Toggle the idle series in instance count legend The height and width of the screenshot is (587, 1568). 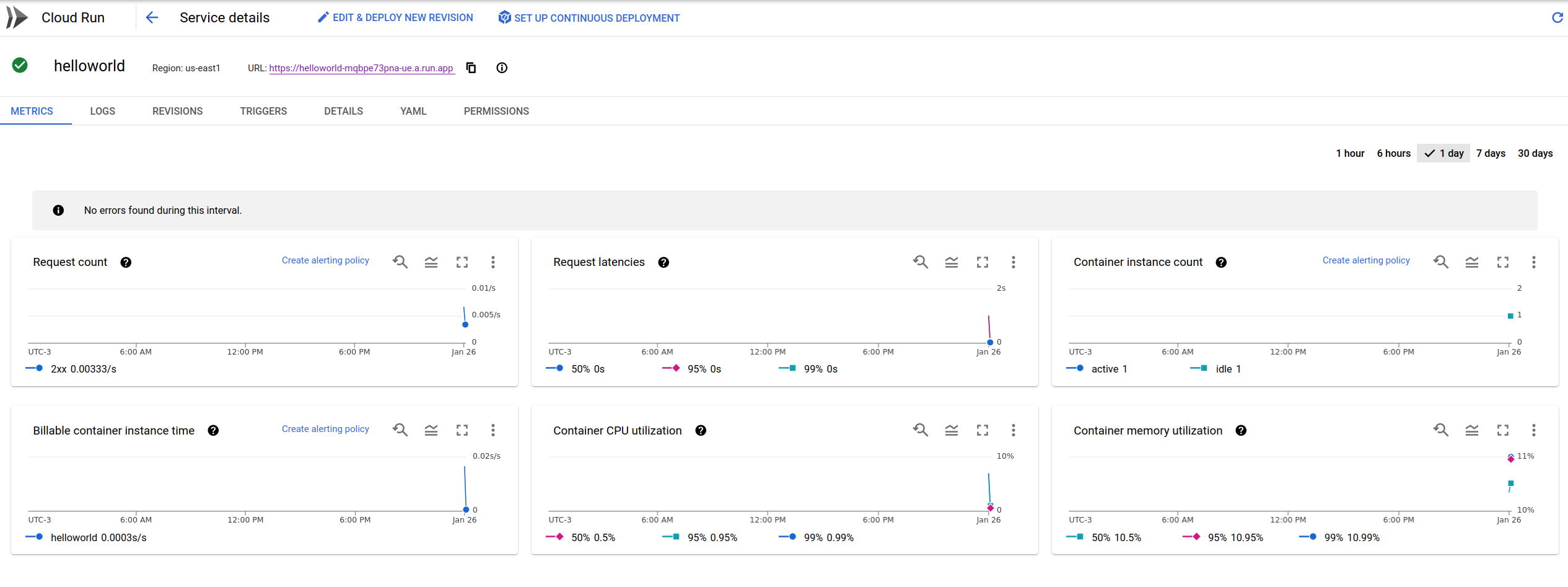(1215, 369)
